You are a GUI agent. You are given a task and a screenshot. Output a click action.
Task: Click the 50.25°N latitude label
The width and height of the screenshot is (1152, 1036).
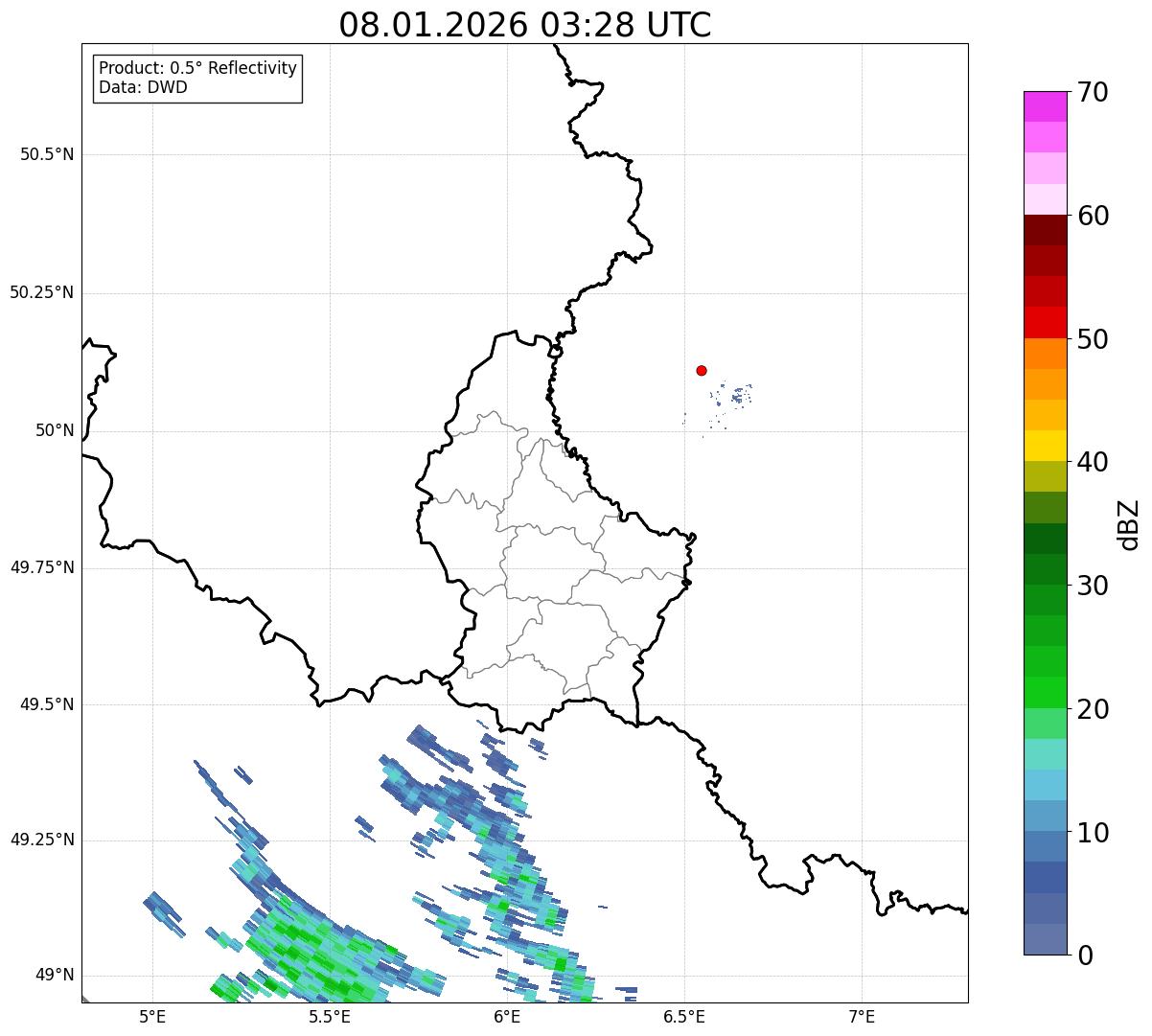click(x=42, y=292)
